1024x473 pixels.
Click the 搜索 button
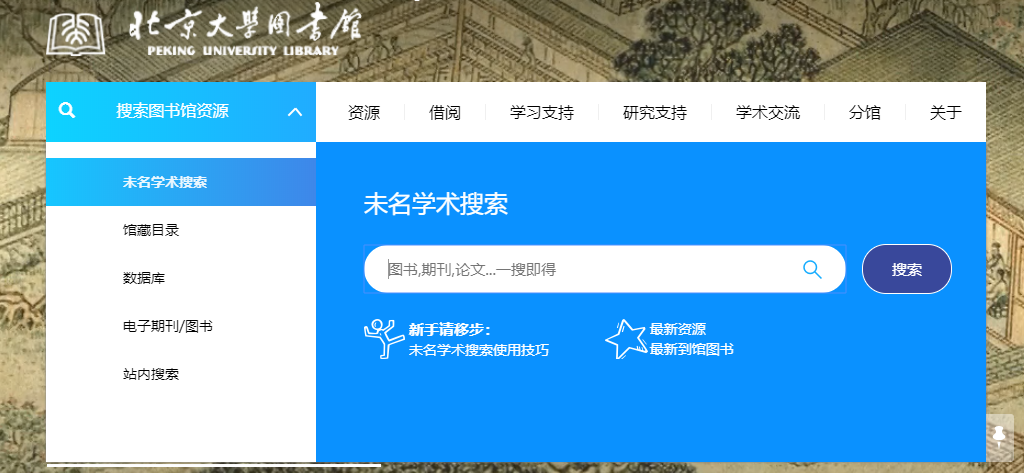point(906,269)
